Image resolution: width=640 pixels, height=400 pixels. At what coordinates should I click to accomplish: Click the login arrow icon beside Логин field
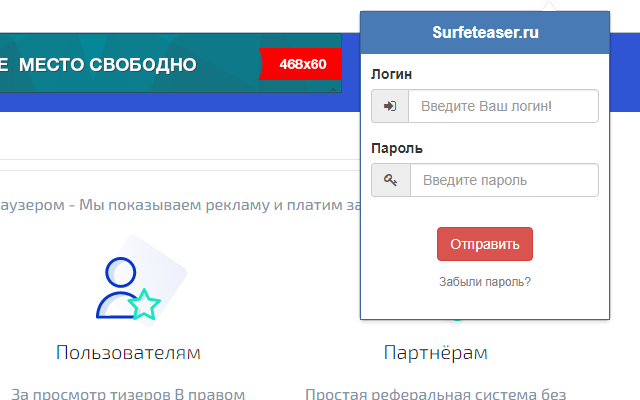(x=390, y=106)
